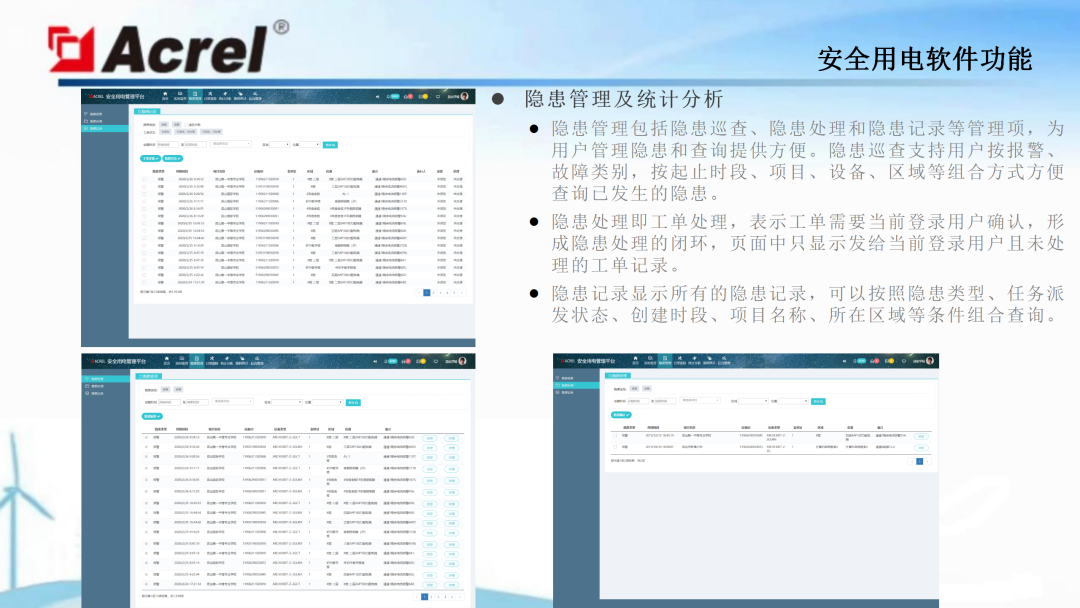Open red-badge alarm icon in the 隐患处理 screenshot
This screenshot has height=608, width=1080.
click(875, 361)
